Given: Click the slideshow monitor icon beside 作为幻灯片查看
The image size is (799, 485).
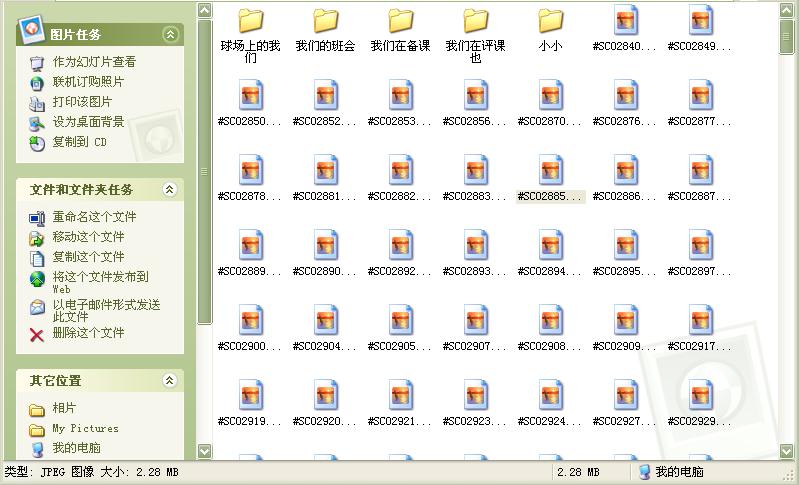Looking at the screenshot, I should tap(37, 63).
